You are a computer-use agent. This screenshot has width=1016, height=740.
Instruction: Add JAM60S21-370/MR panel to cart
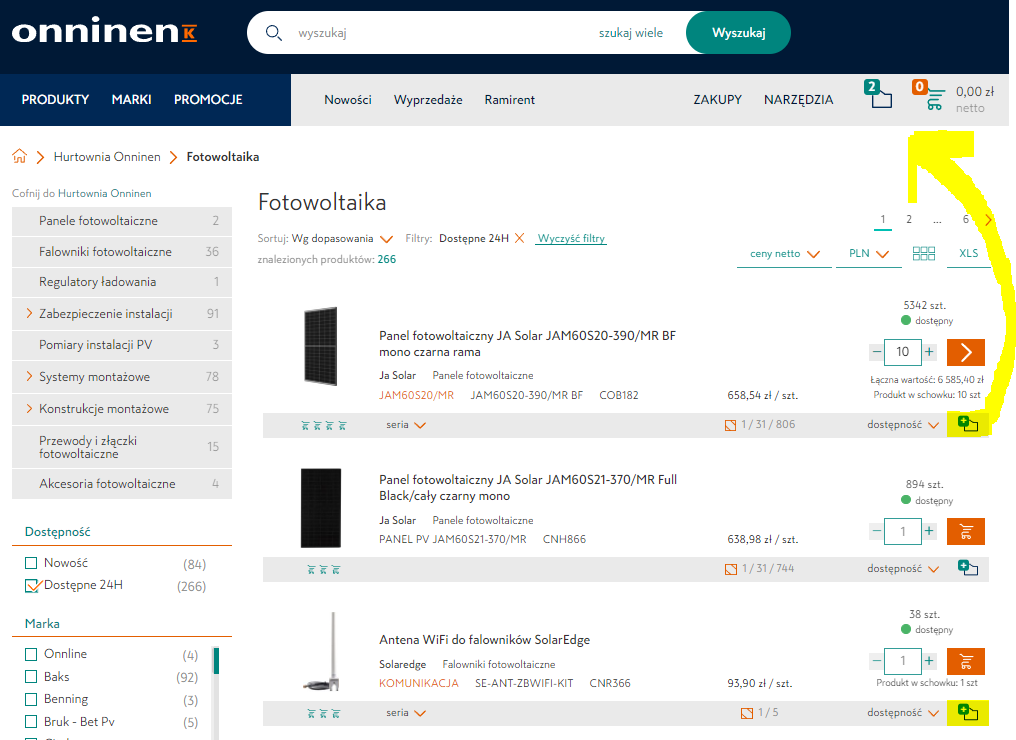point(965,531)
